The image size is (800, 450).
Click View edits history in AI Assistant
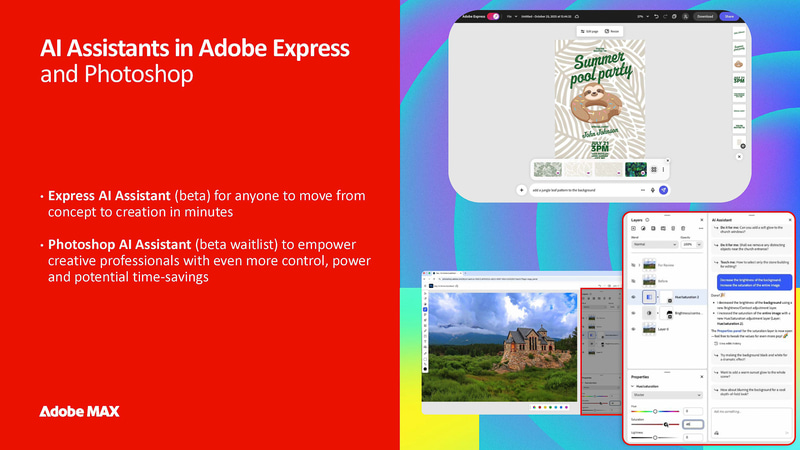tap(728, 344)
